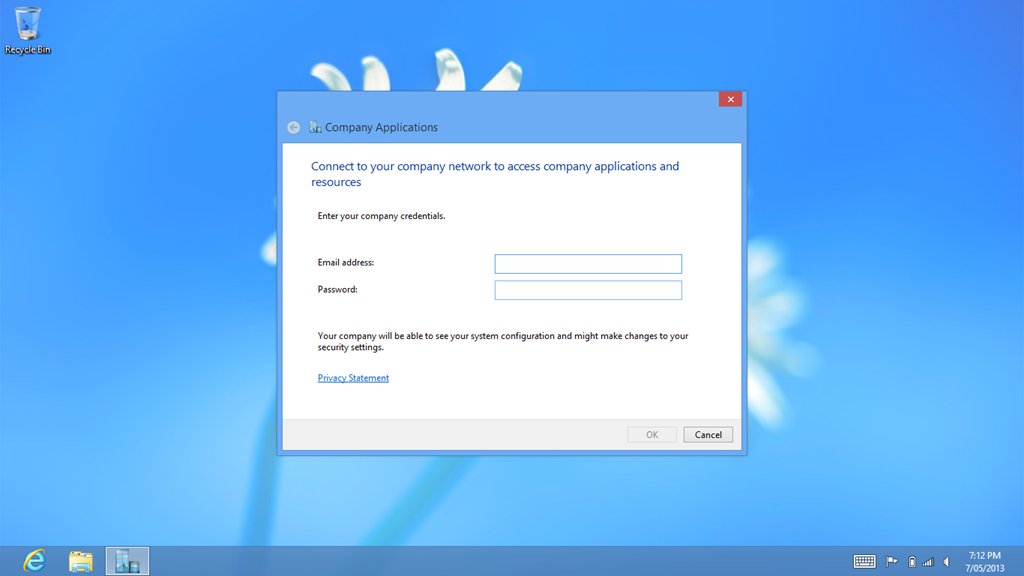1024x576 pixels.
Task: Open the taskbar clock showing 7:12 PM
Action: (x=984, y=561)
